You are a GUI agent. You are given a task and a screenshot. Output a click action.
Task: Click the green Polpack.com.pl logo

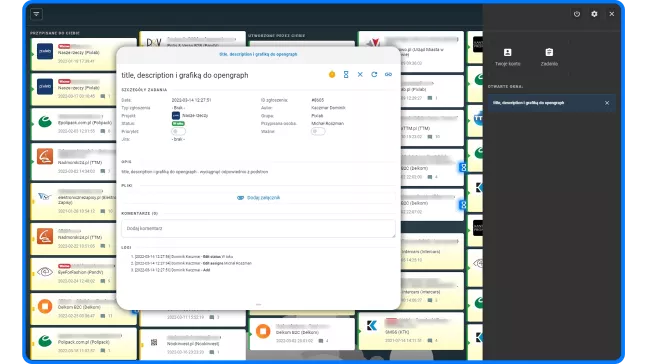(45, 341)
